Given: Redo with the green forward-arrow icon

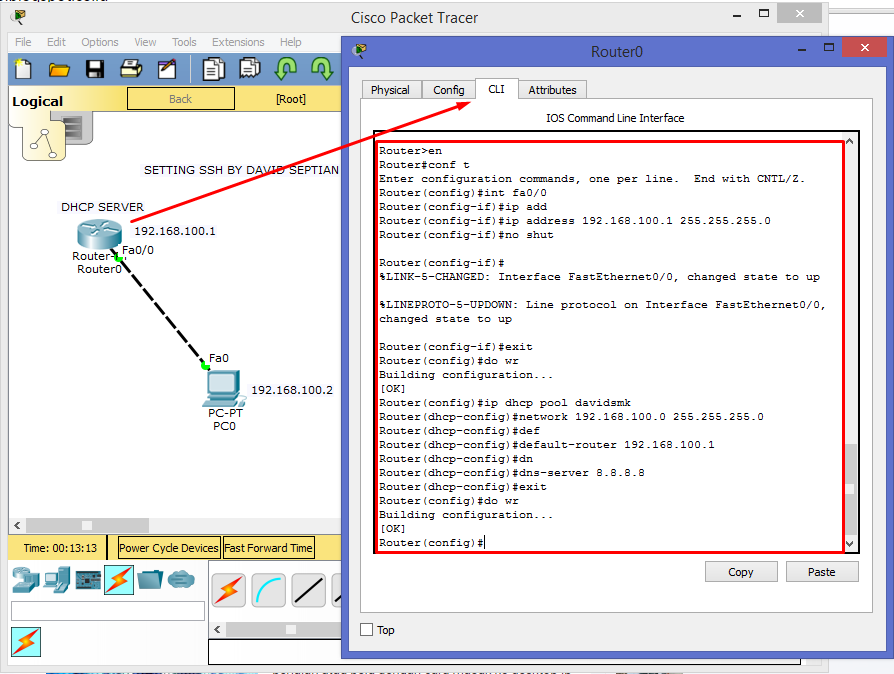Looking at the screenshot, I should coord(320,68).
